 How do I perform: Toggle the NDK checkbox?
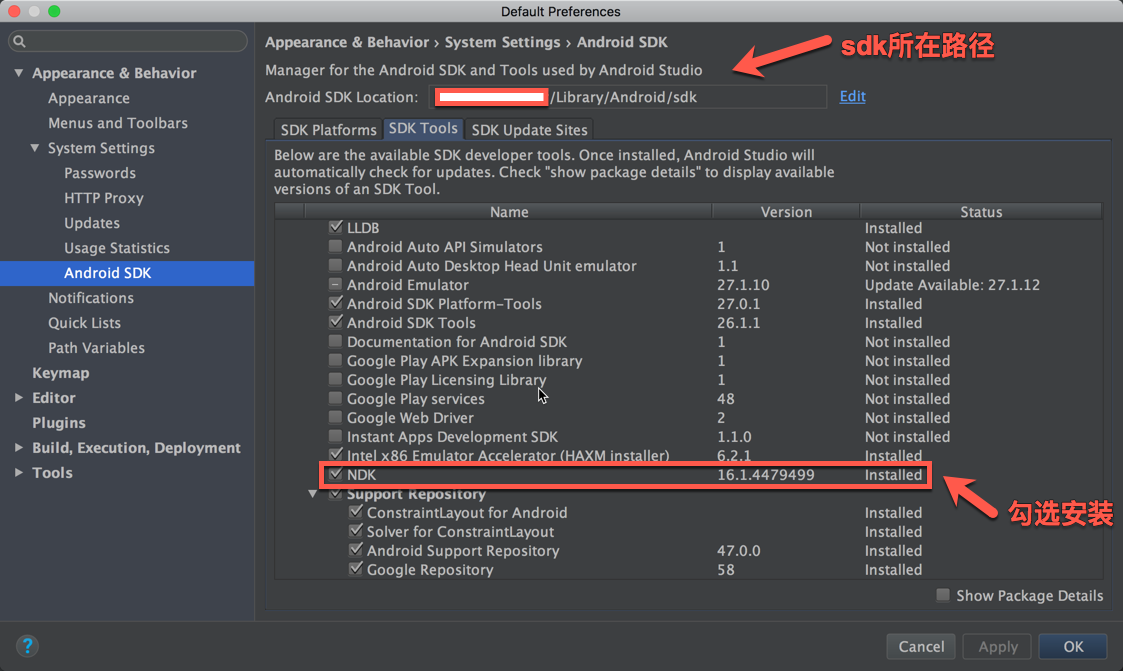[335, 474]
